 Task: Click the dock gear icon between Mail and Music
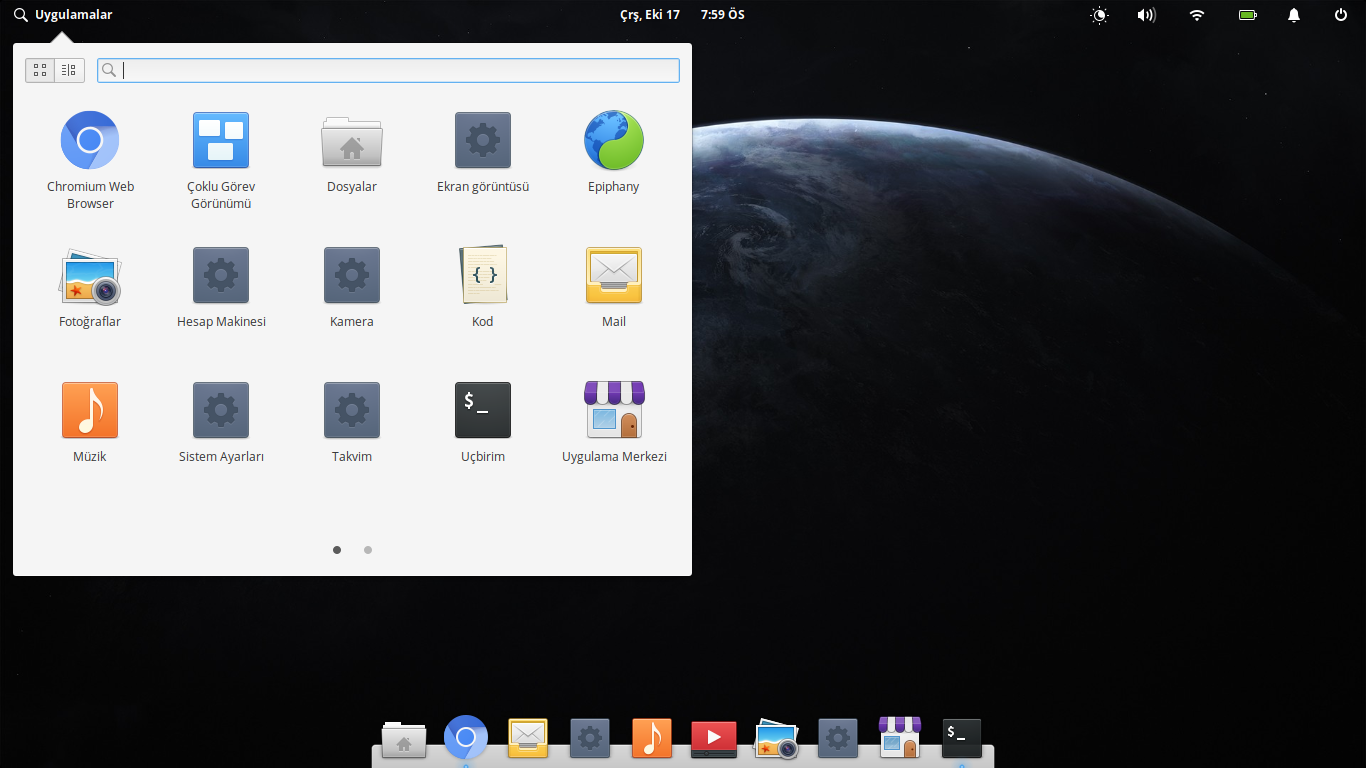pos(590,738)
